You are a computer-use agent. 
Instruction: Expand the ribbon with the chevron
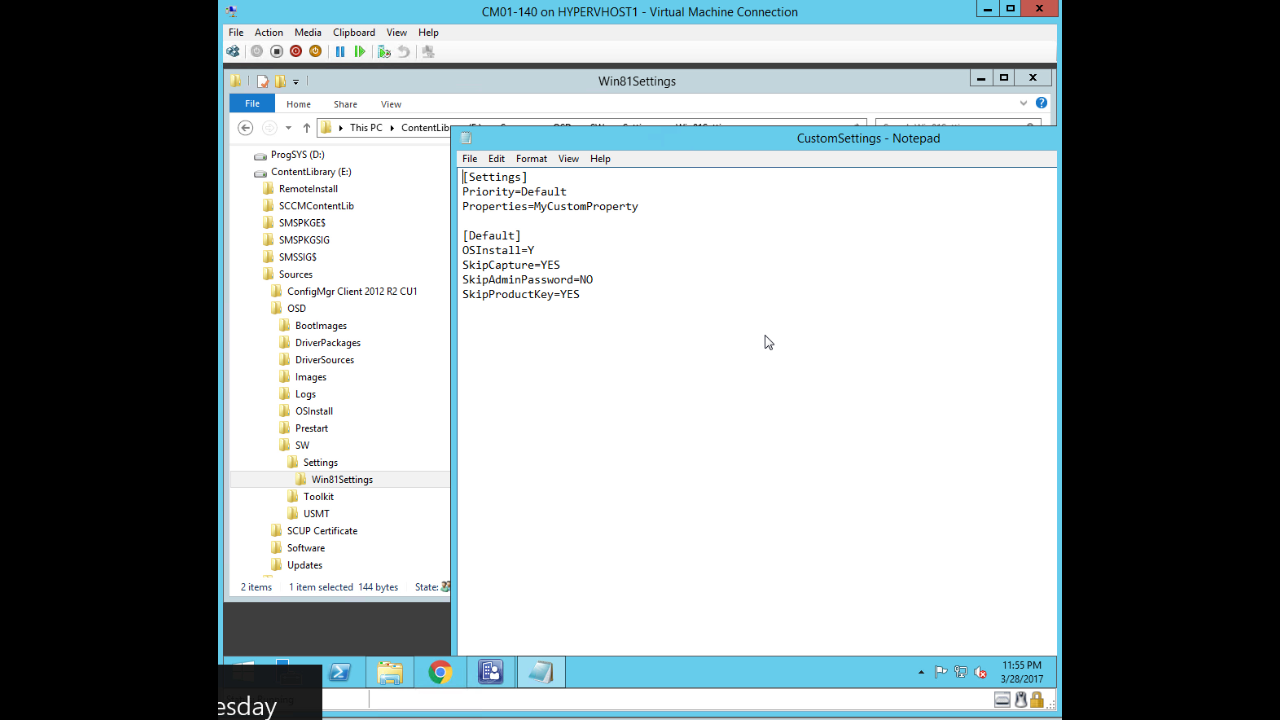[x=1023, y=103]
